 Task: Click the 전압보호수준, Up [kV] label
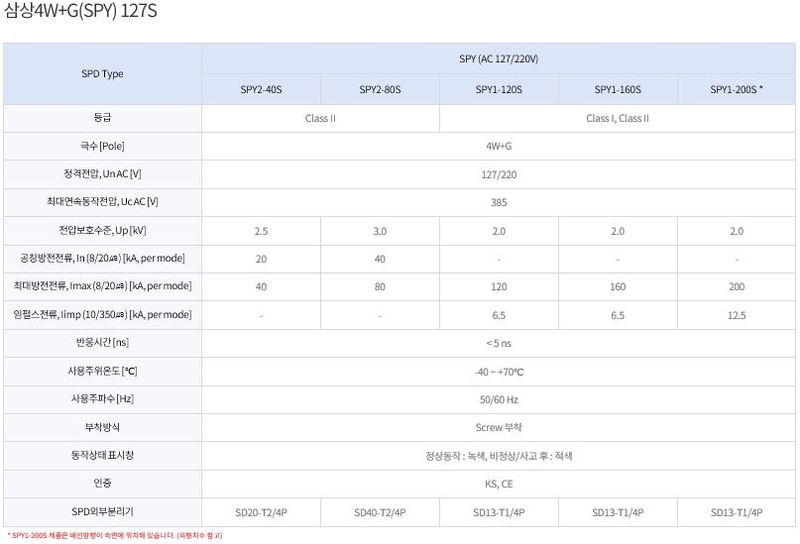pos(103,231)
